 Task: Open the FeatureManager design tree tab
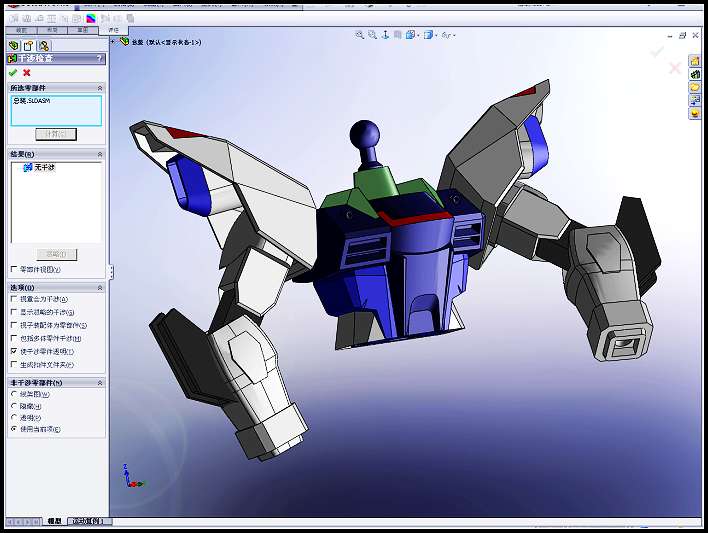pyautogui.click(x=14, y=46)
